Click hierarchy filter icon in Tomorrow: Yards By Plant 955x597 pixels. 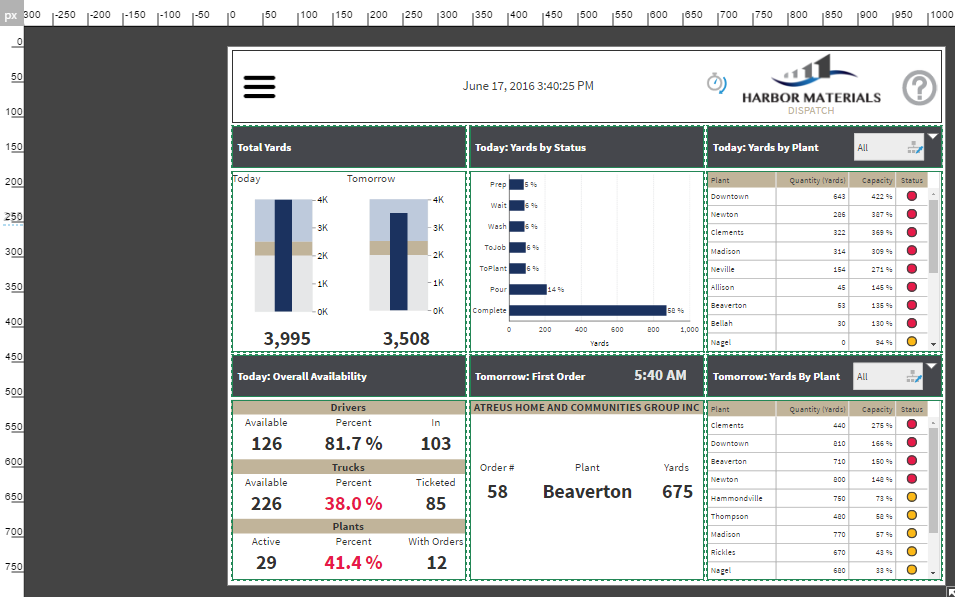point(914,376)
